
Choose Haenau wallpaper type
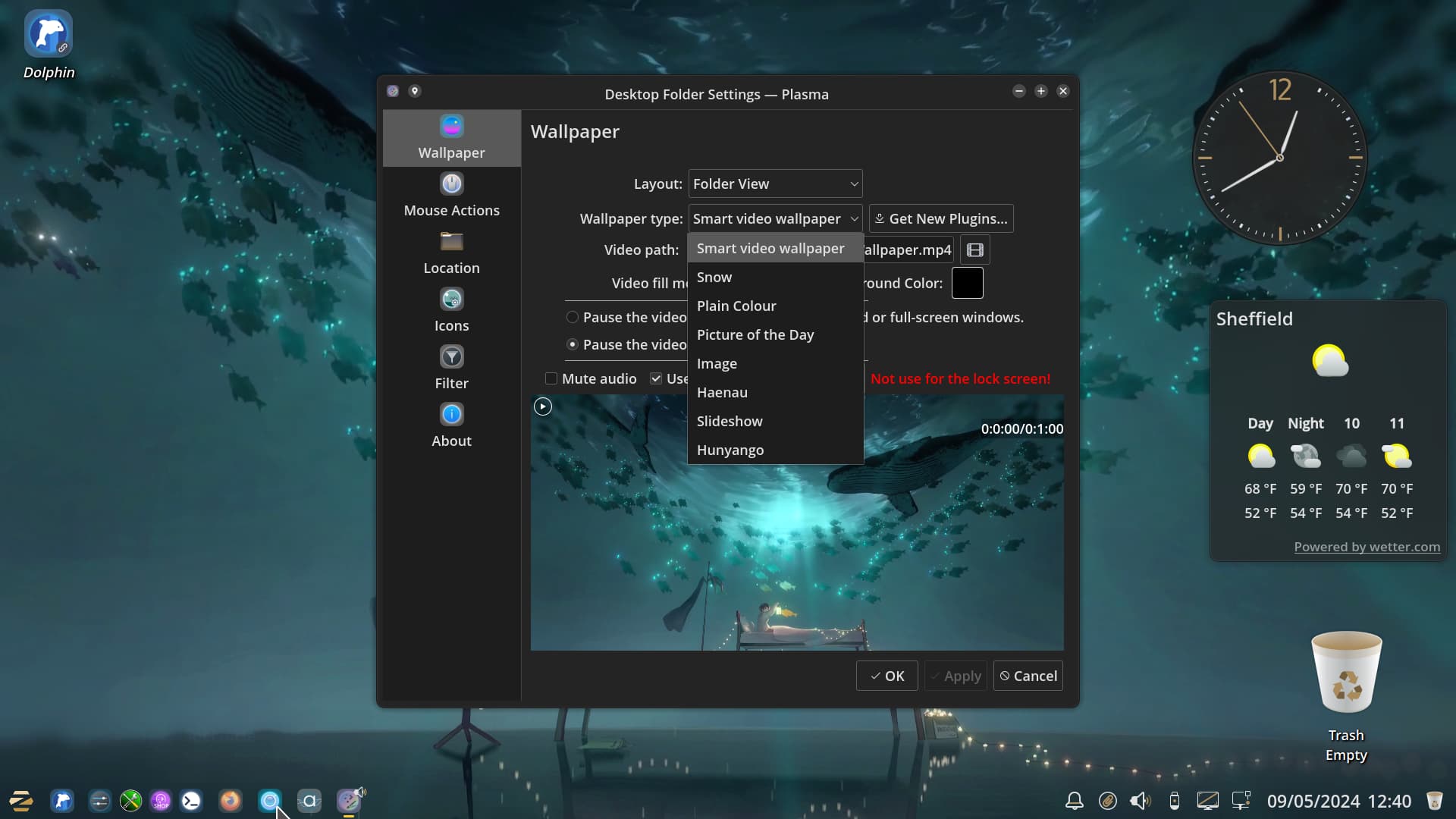tap(775, 392)
